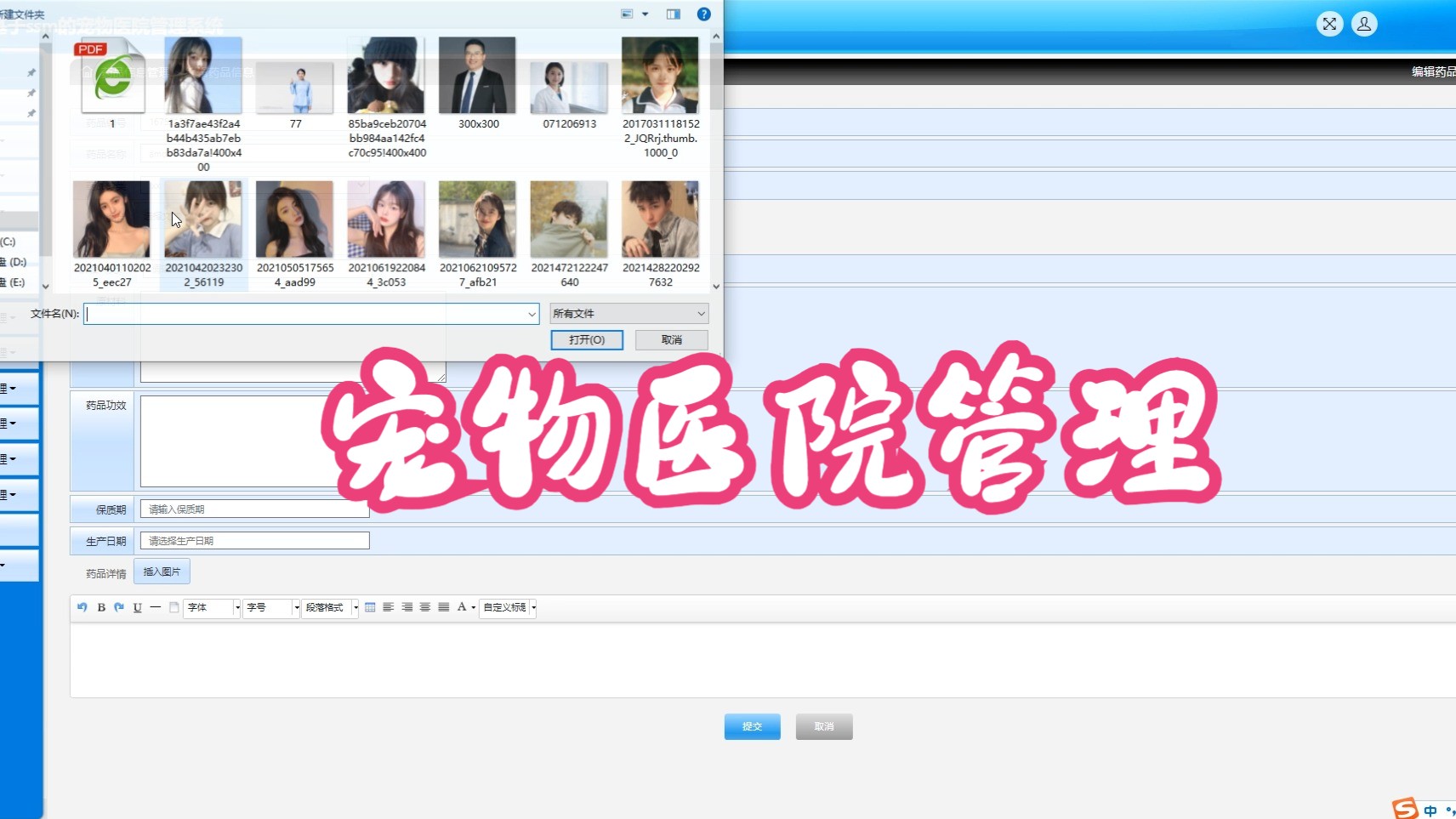Align text left in editor
The height and width of the screenshot is (819, 1456).
388,607
